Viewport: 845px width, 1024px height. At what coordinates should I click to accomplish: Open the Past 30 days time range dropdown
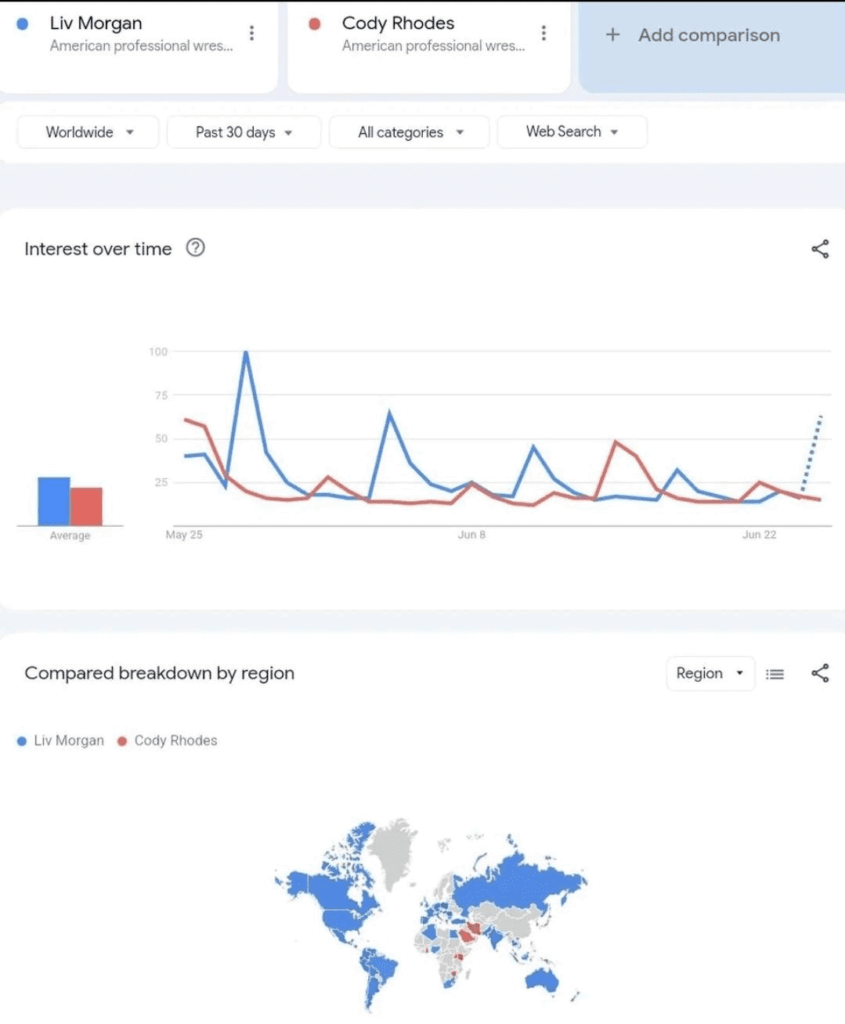click(243, 131)
